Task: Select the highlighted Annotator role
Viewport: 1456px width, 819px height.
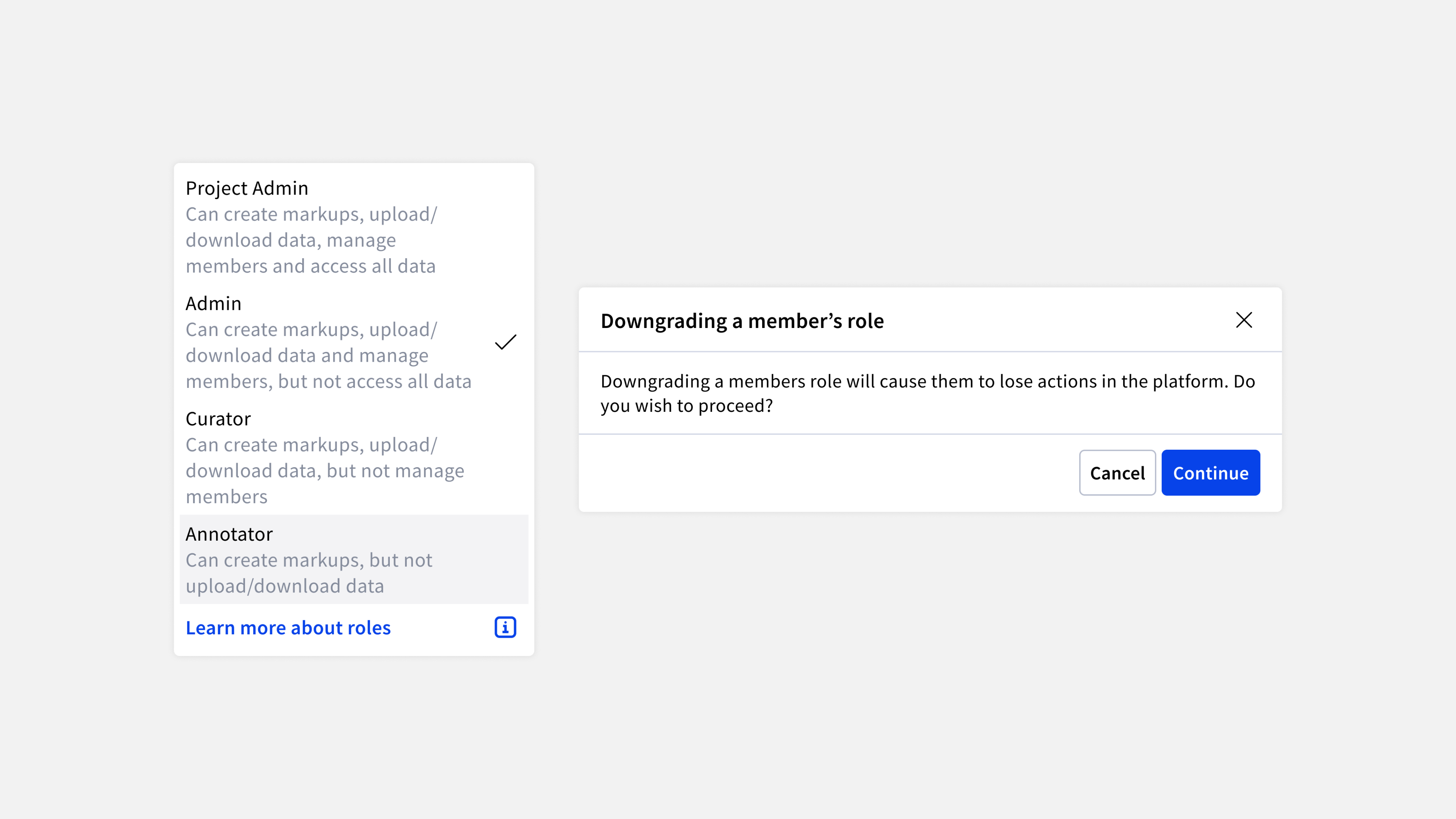Action: click(x=229, y=534)
